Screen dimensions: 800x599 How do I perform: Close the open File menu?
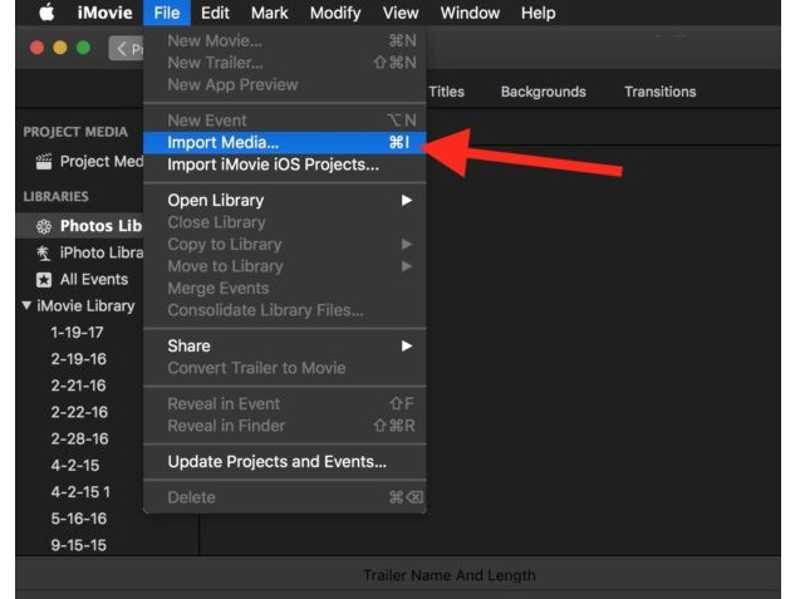pos(167,12)
